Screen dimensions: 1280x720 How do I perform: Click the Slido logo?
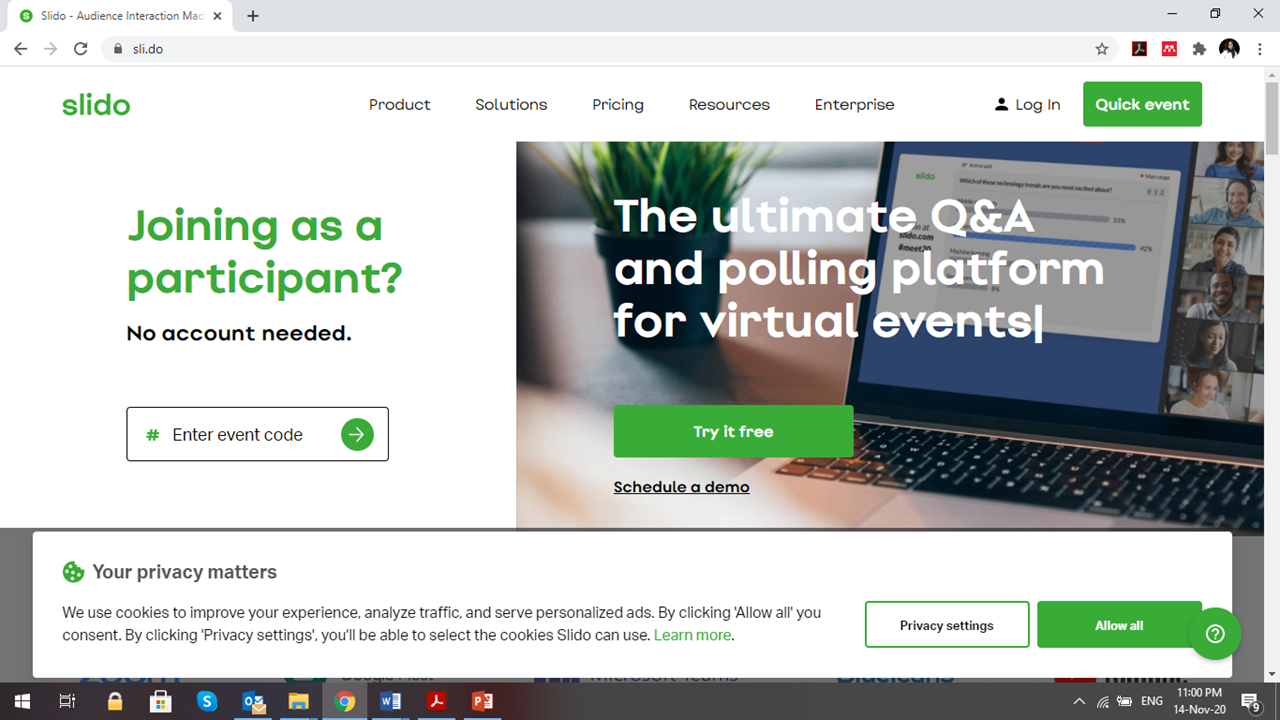point(96,104)
